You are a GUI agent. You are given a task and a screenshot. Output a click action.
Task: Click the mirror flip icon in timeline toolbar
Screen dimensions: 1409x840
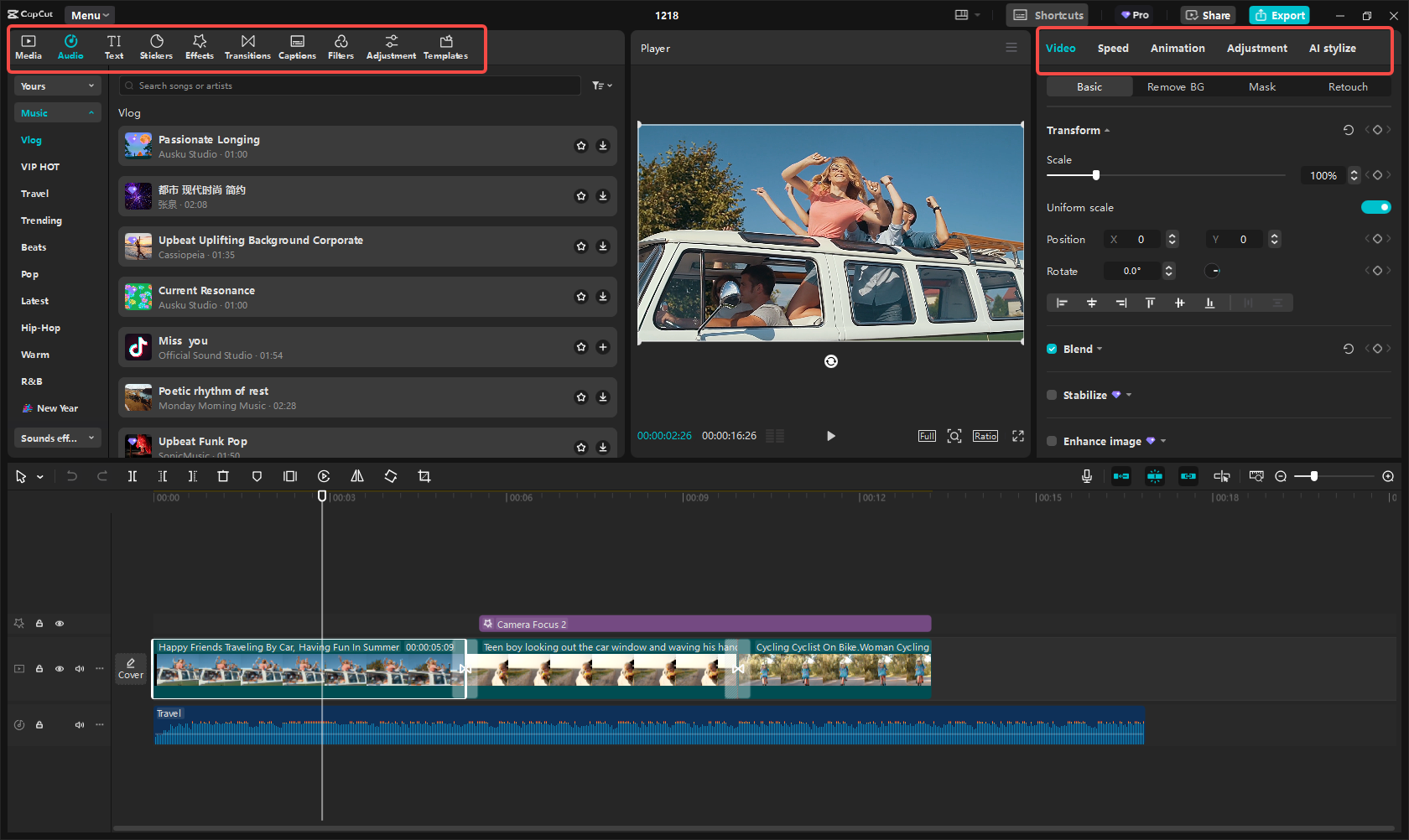click(357, 476)
